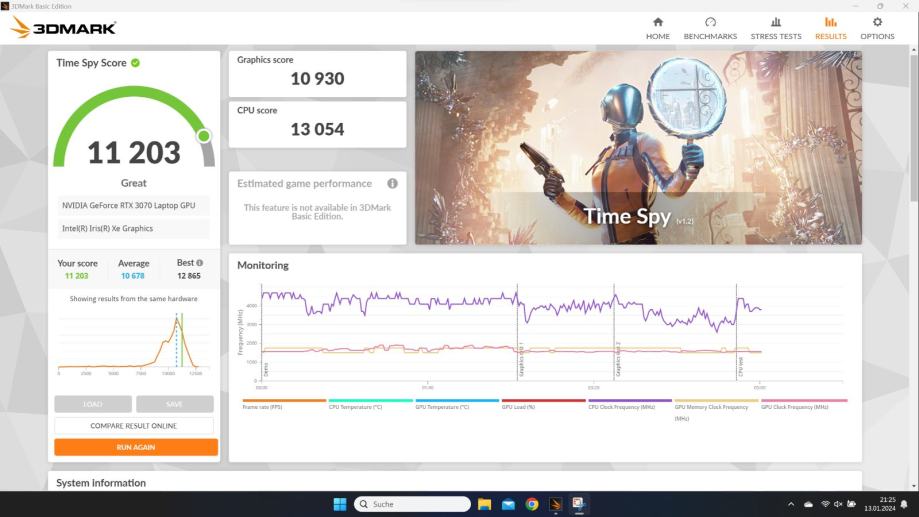The width and height of the screenshot is (919, 517).
Task: Click the 3DMark taskbar icon
Action: click(x=556, y=504)
